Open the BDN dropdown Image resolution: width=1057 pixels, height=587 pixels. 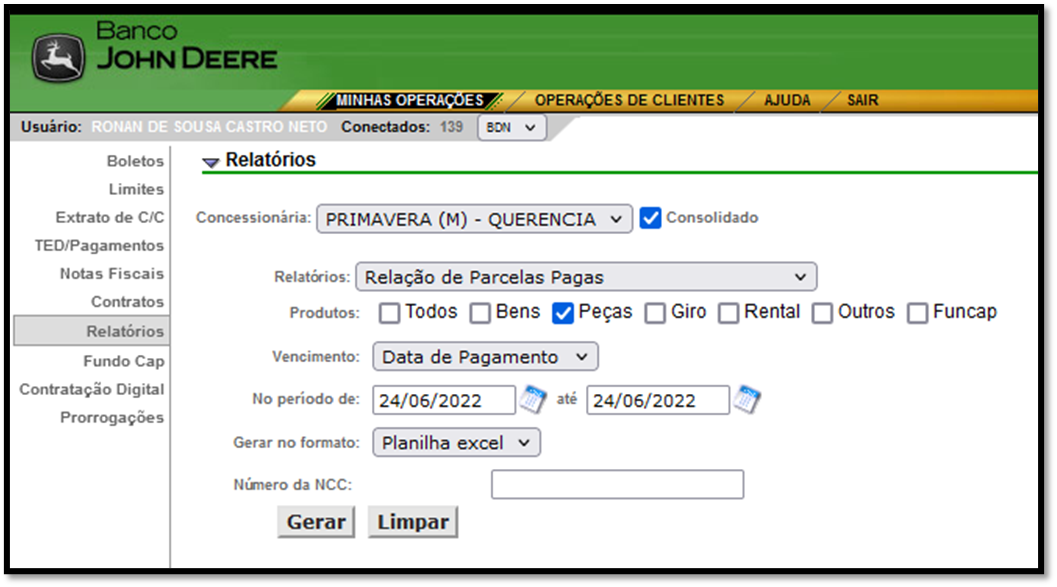coord(512,127)
